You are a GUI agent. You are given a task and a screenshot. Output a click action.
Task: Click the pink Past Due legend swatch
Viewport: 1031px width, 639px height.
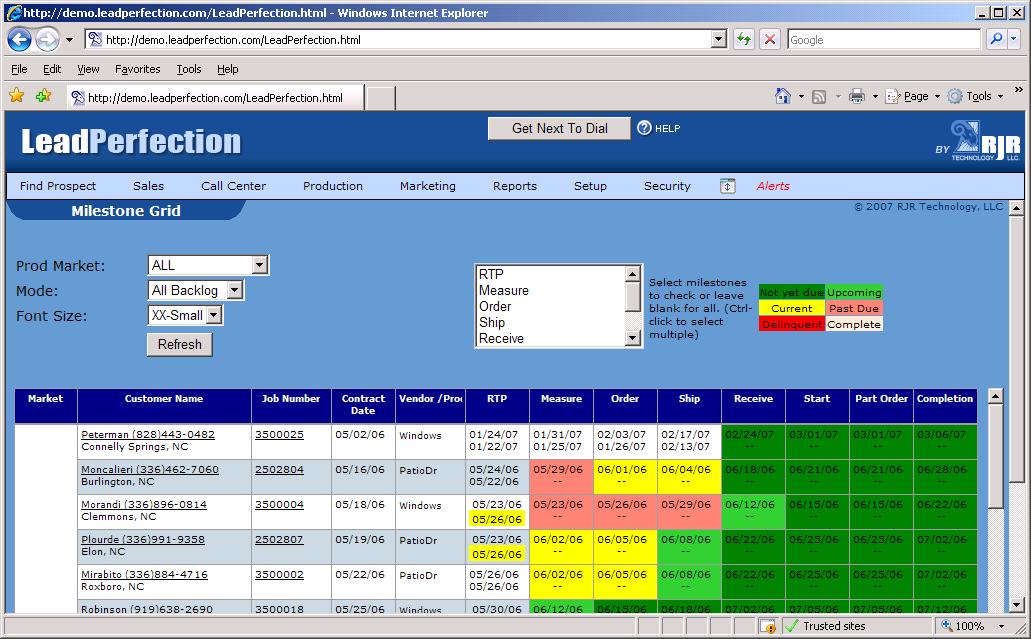click(x=853, y=308)
